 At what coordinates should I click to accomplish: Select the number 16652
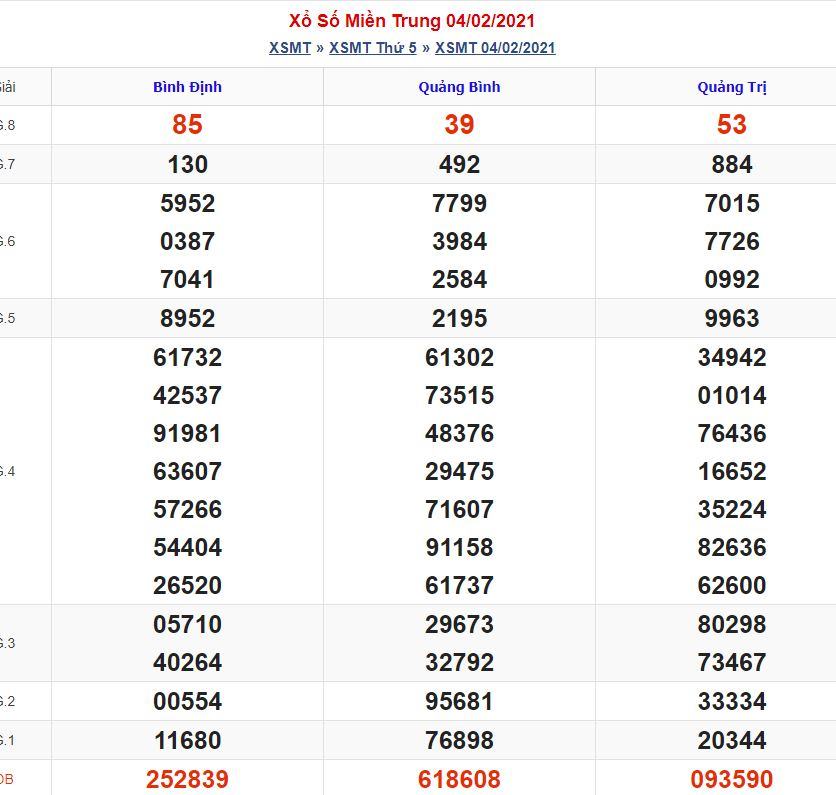click(732, 471)
